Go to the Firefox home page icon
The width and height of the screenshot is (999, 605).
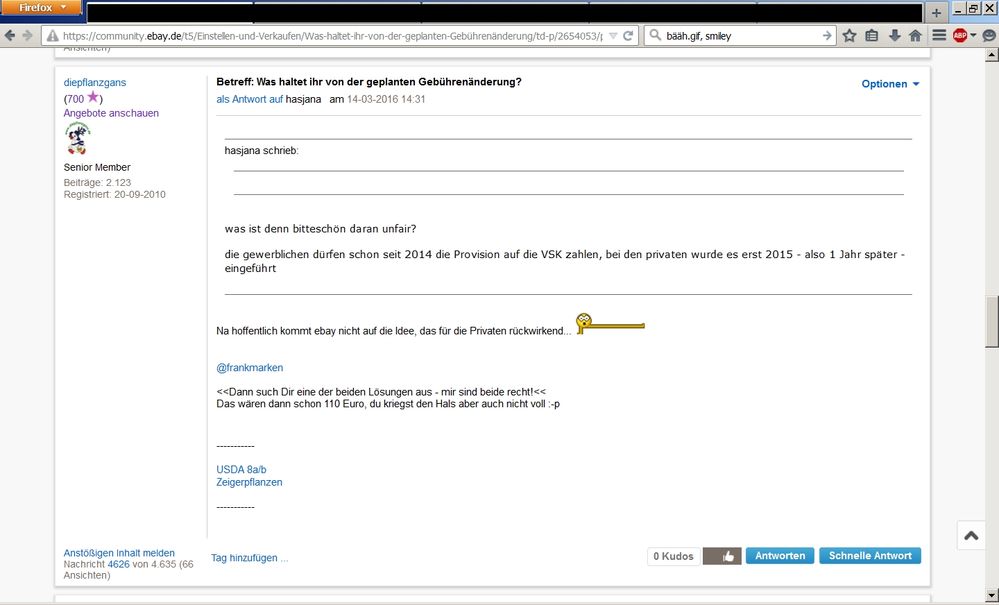[915, 35]
